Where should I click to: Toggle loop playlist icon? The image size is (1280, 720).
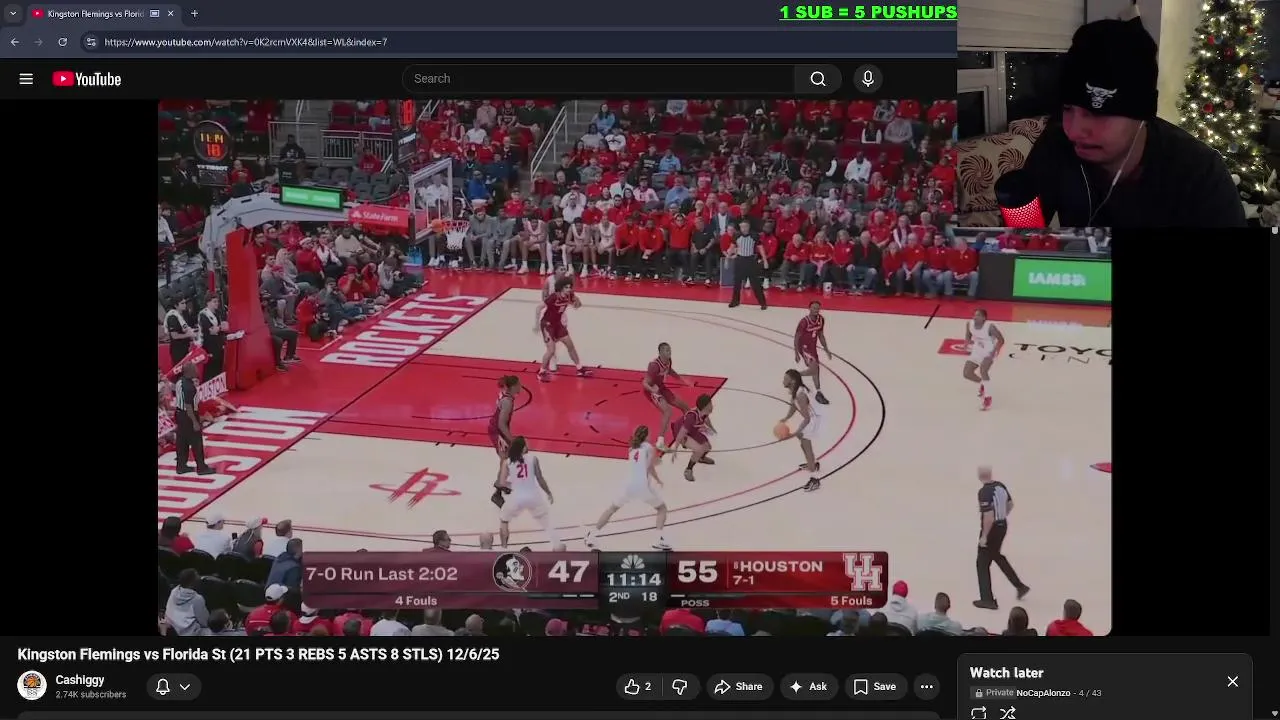pos(979,713)
